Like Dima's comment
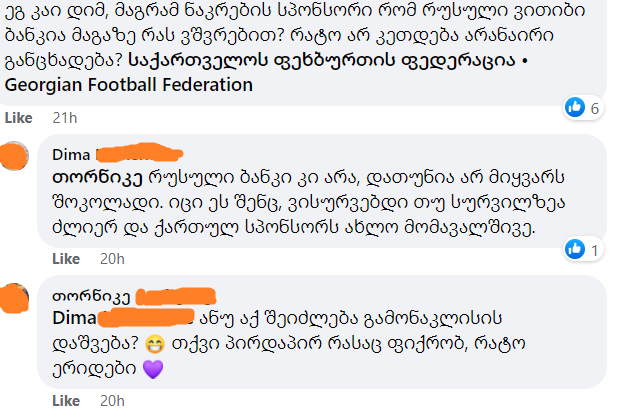 point(65,259)
